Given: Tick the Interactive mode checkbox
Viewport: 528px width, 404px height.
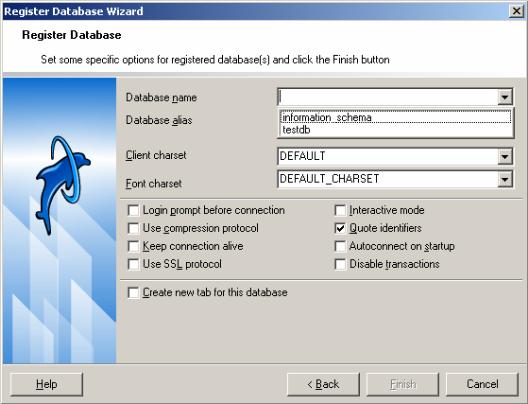Looking at the screenshot, I should click(340, 210).
